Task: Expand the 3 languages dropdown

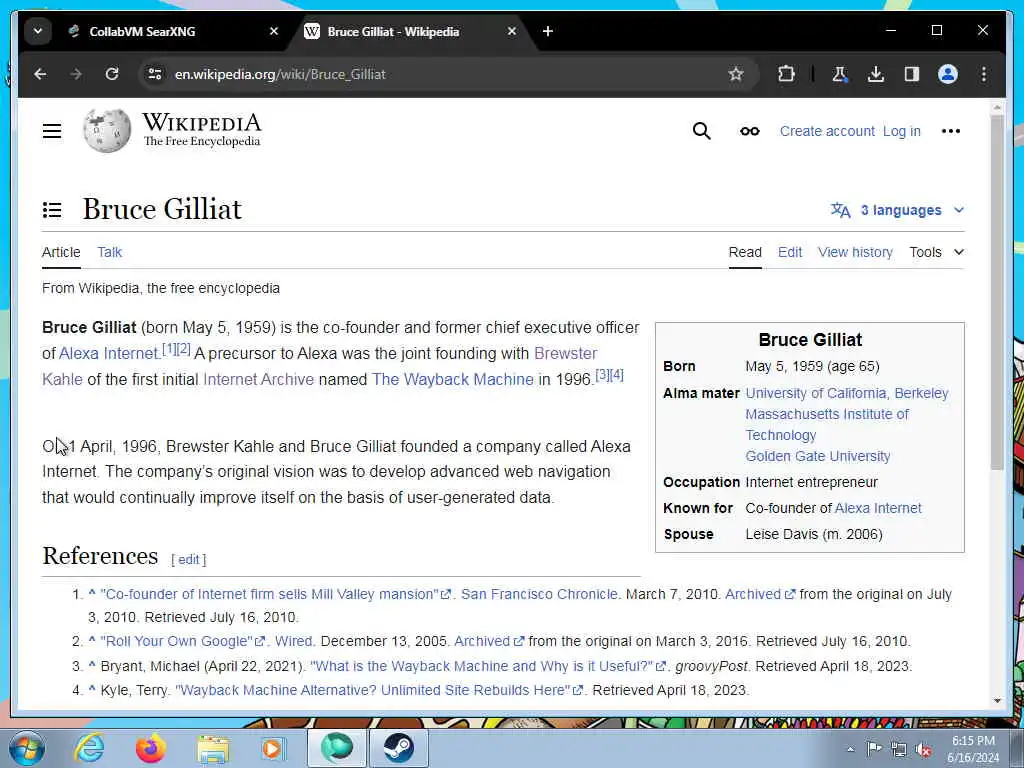Action: (x=897, y=210)
